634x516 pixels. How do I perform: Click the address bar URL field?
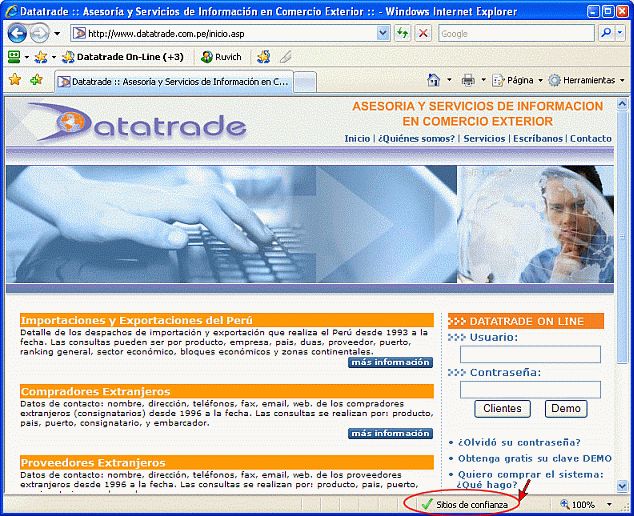pyautogui.click(x=230, y=34)
